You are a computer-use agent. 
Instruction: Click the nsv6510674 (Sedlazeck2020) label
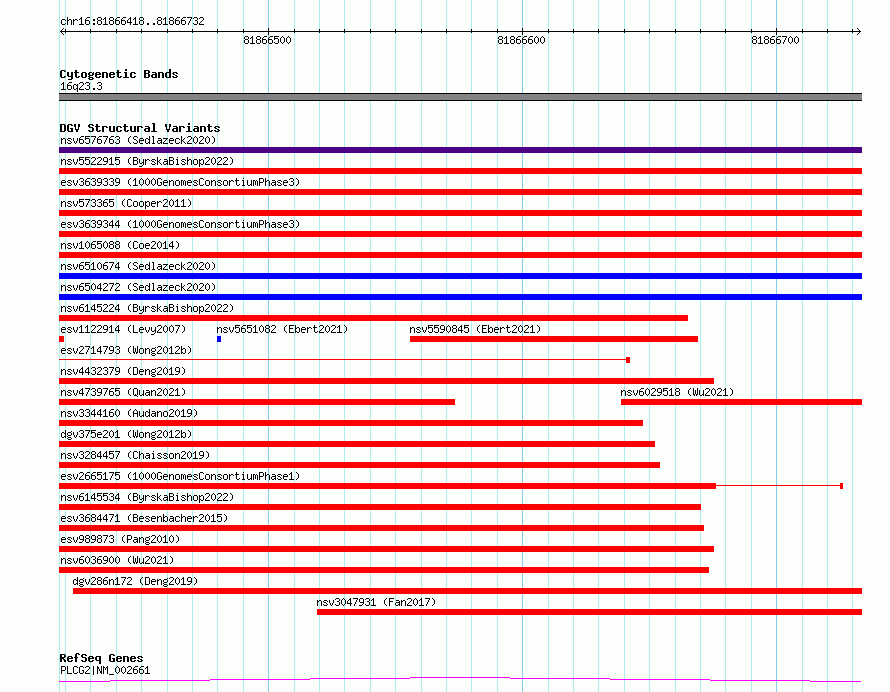[x=138, y=266]
